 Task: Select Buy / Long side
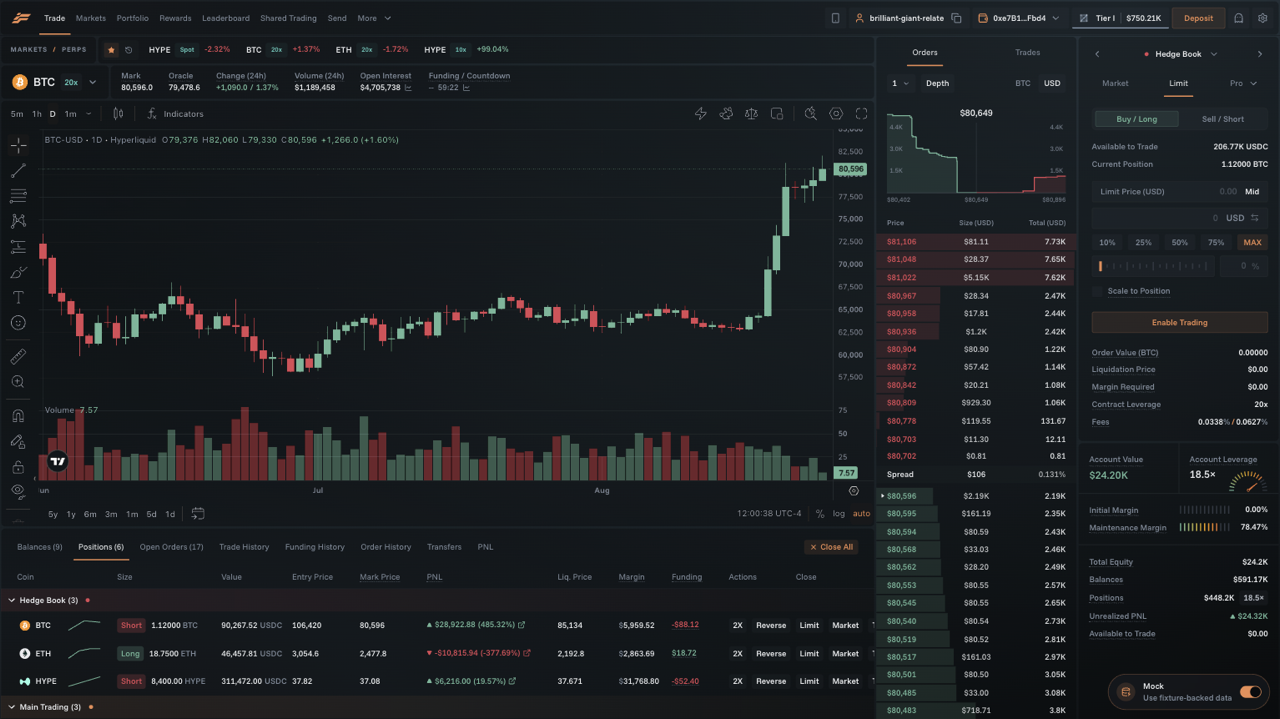coord(1137,119)
